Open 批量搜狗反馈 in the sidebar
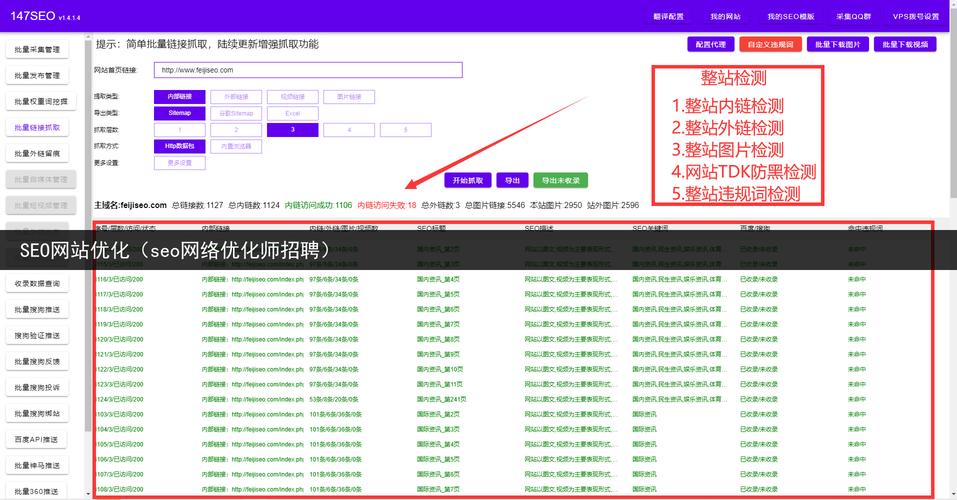This screenshot has width=957, height=500. coord(37,361)
